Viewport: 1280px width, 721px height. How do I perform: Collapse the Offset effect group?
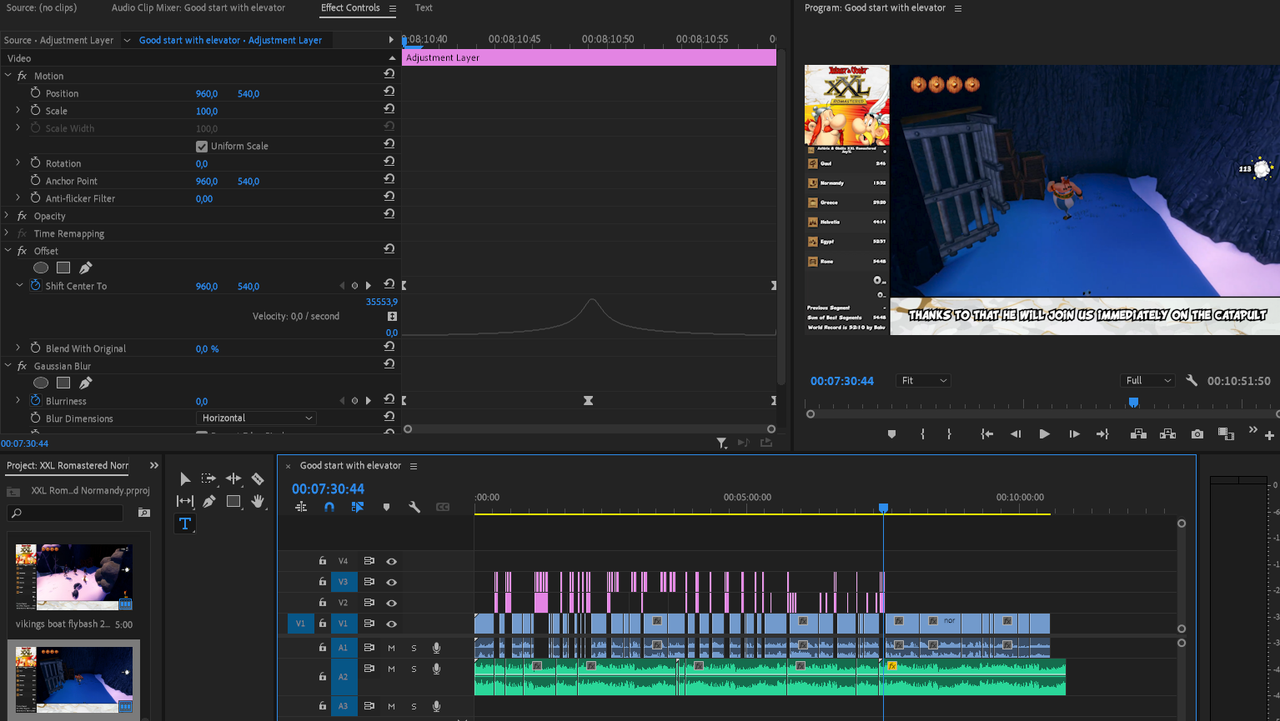point(7,251)
